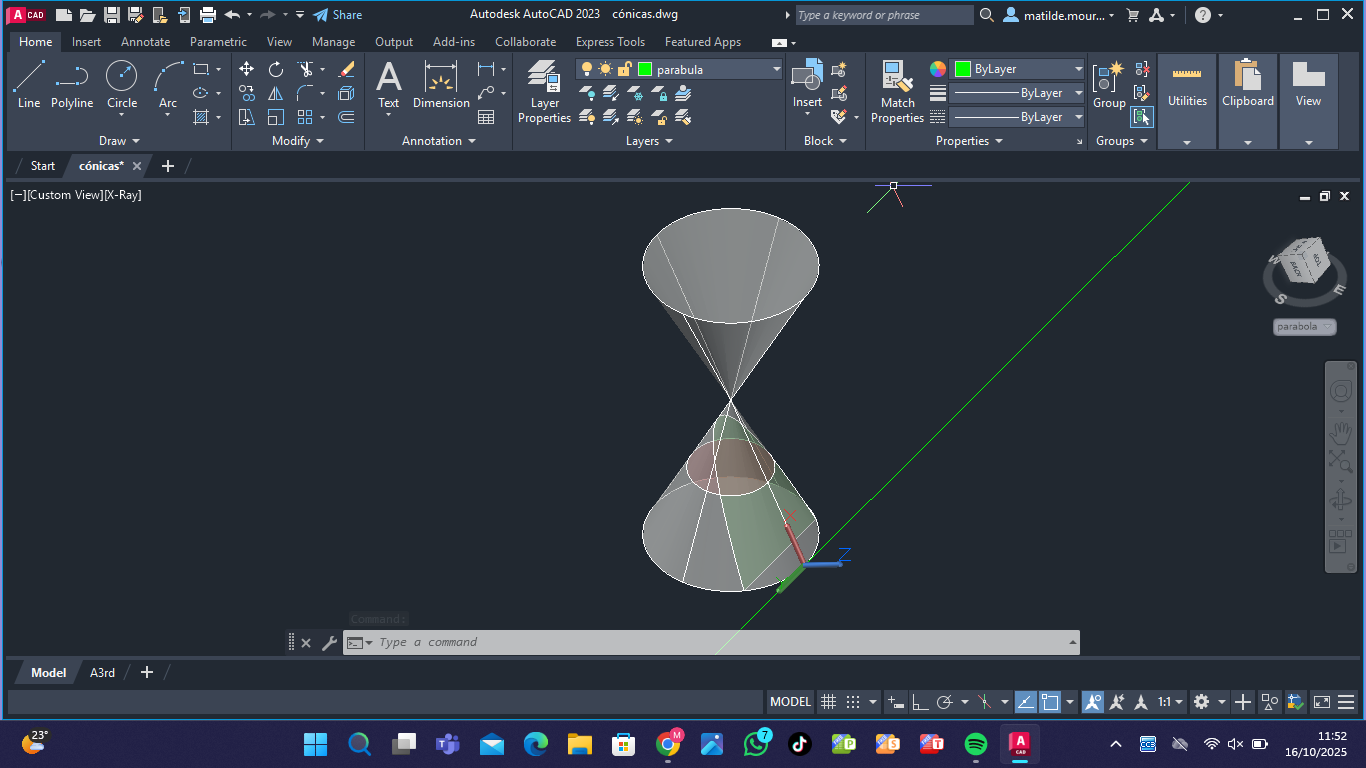Open the Layer Properties panel

(544, 92)
